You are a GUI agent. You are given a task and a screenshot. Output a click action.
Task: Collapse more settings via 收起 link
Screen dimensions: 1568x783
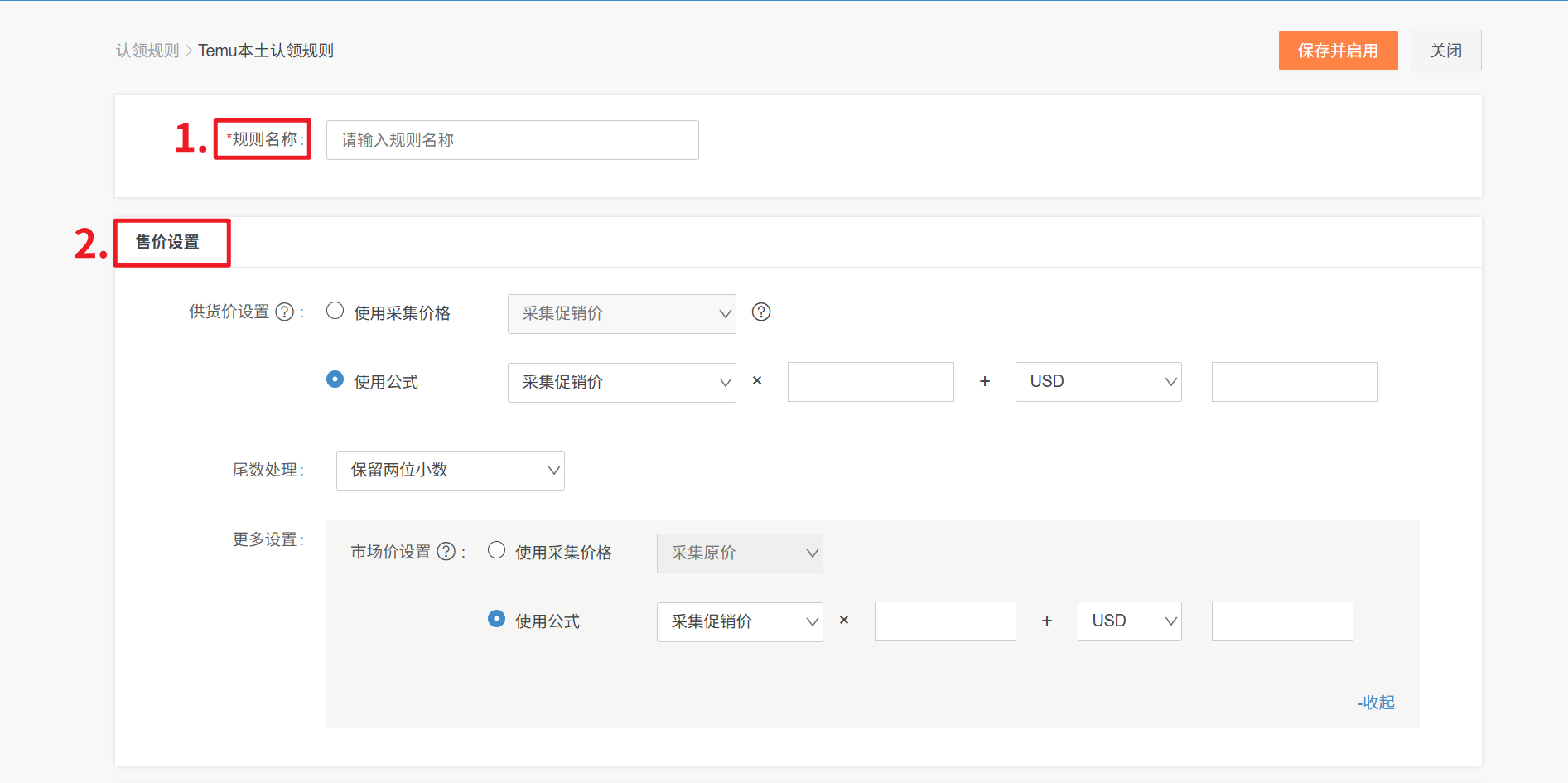1376,703
